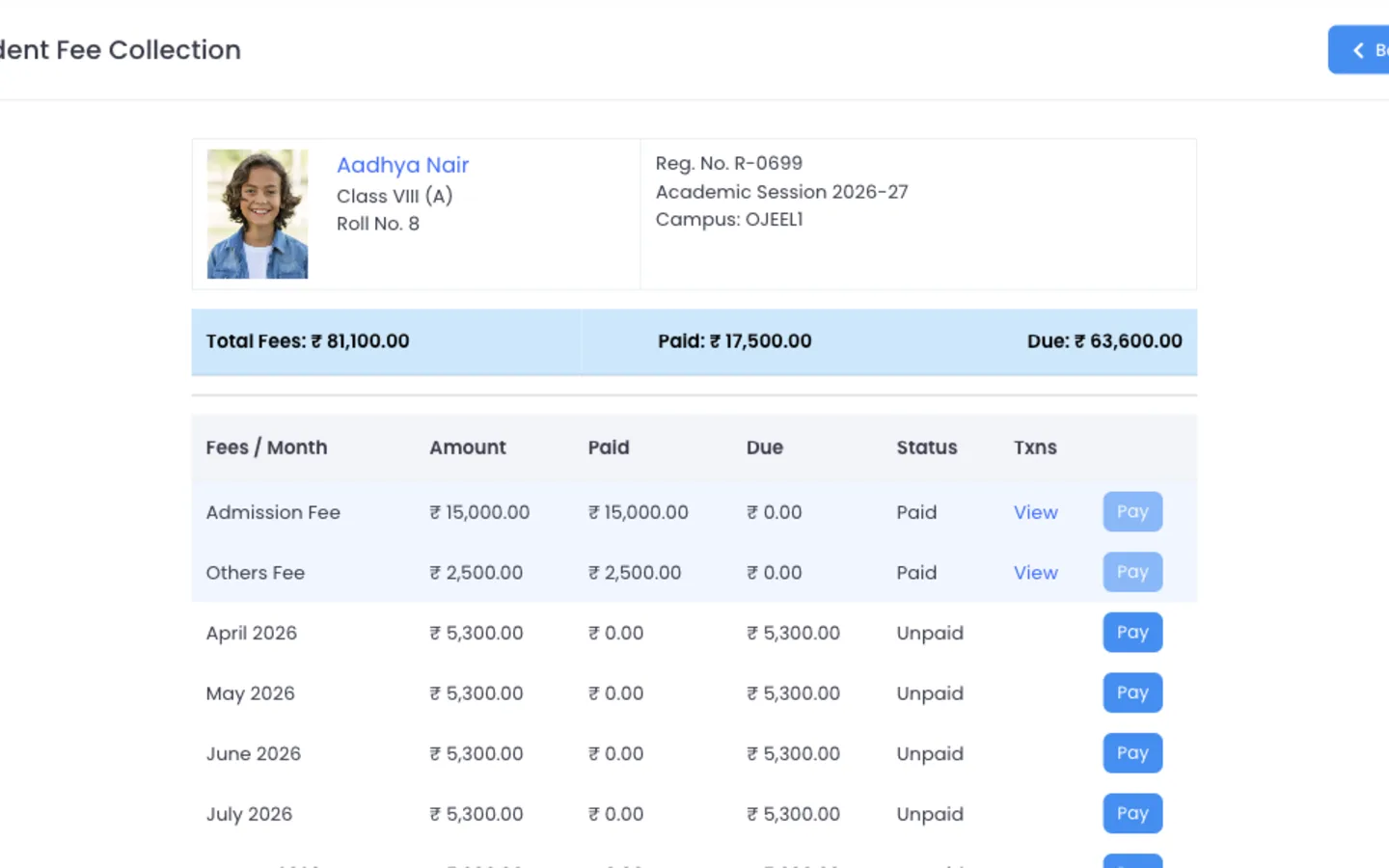Click due amount ₹ 5,300.00 for May 2026
1389x868 pixels.
click(793, 693)
